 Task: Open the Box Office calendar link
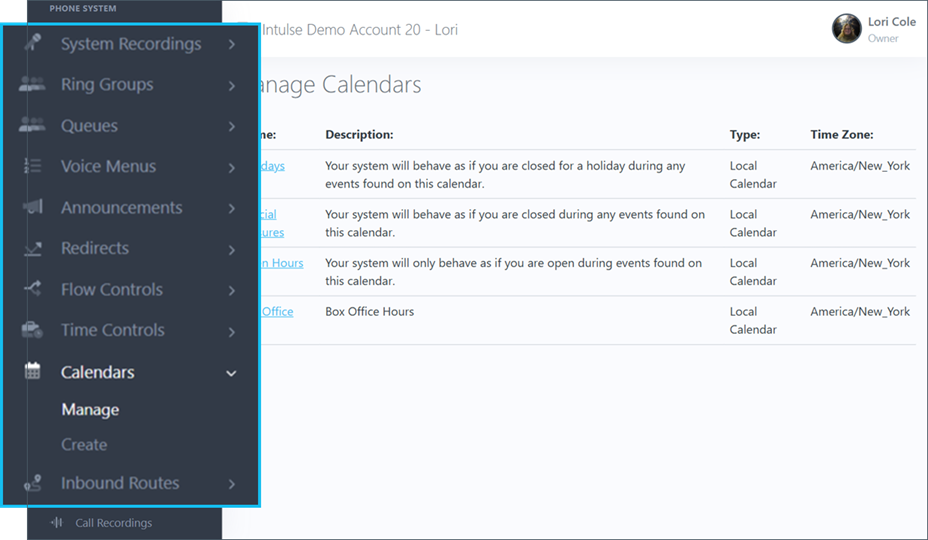coord(277,312)
